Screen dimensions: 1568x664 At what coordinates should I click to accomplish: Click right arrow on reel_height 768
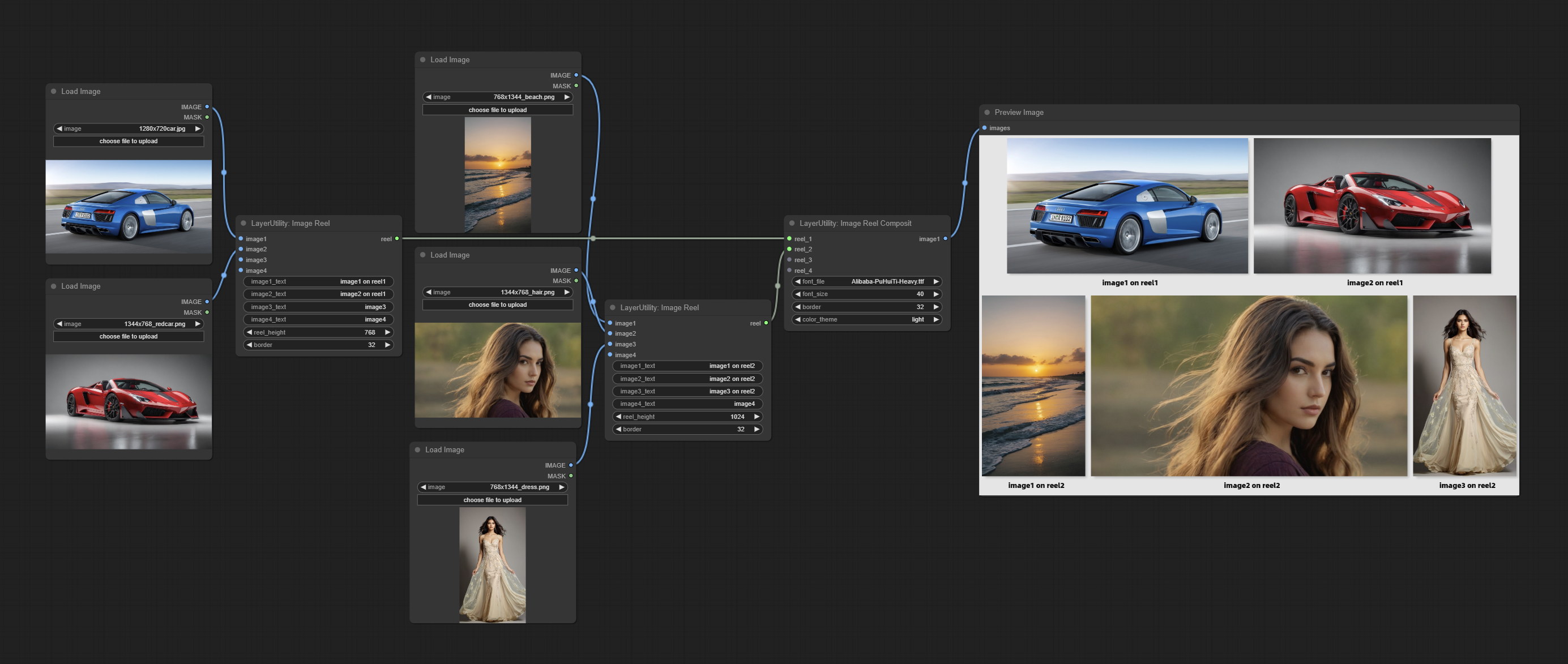[x=387, y=332]
